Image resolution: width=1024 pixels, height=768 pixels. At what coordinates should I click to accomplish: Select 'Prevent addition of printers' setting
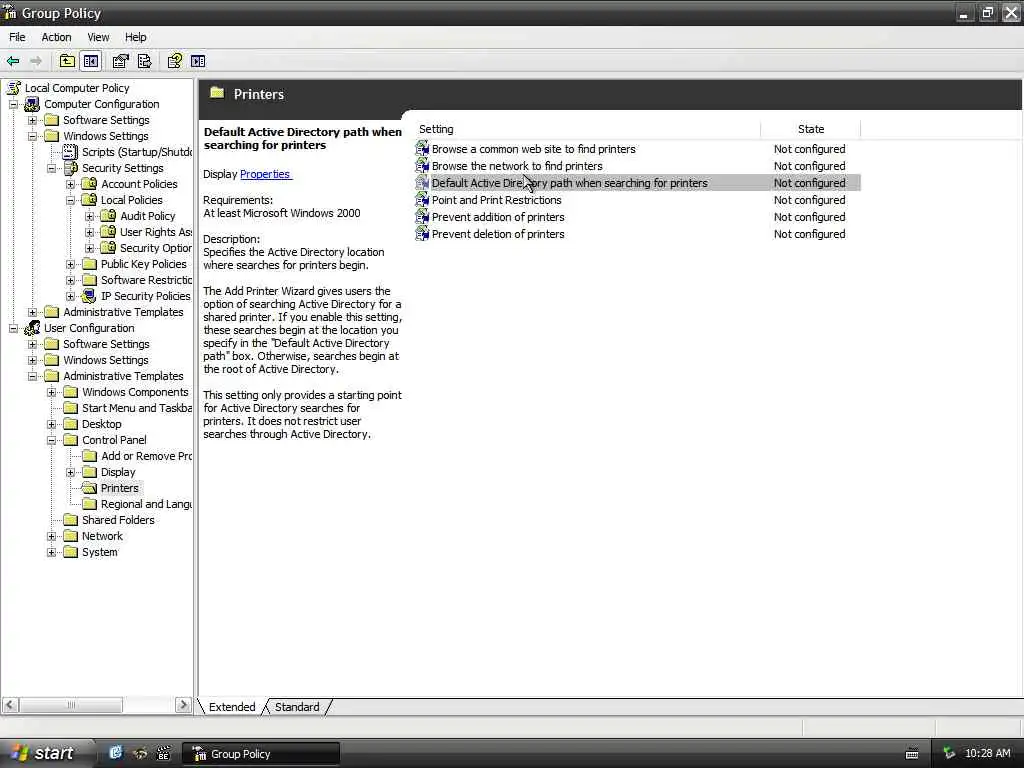[x=637, y=217]
